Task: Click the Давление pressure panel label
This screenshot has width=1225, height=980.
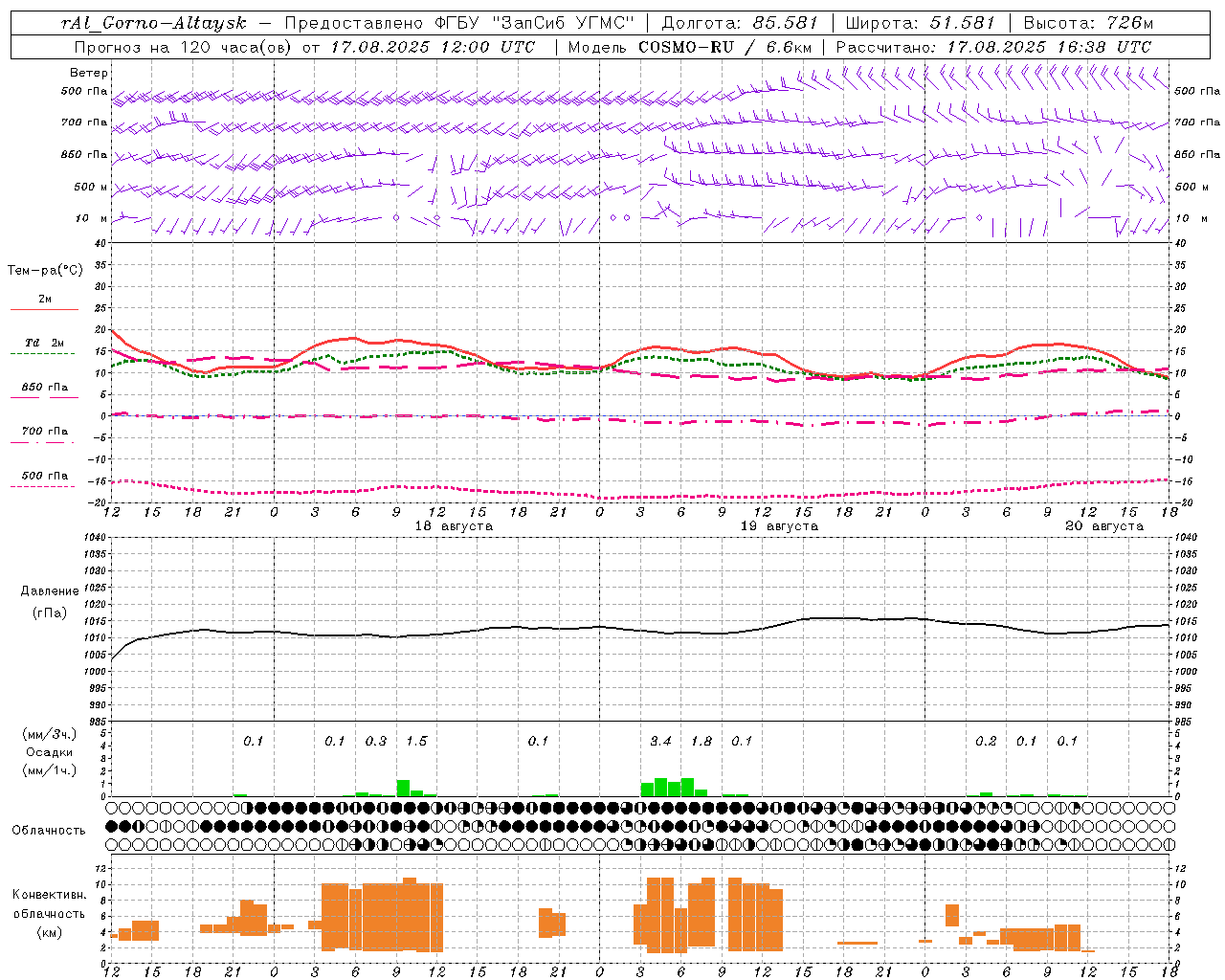Action: (50, 591)
